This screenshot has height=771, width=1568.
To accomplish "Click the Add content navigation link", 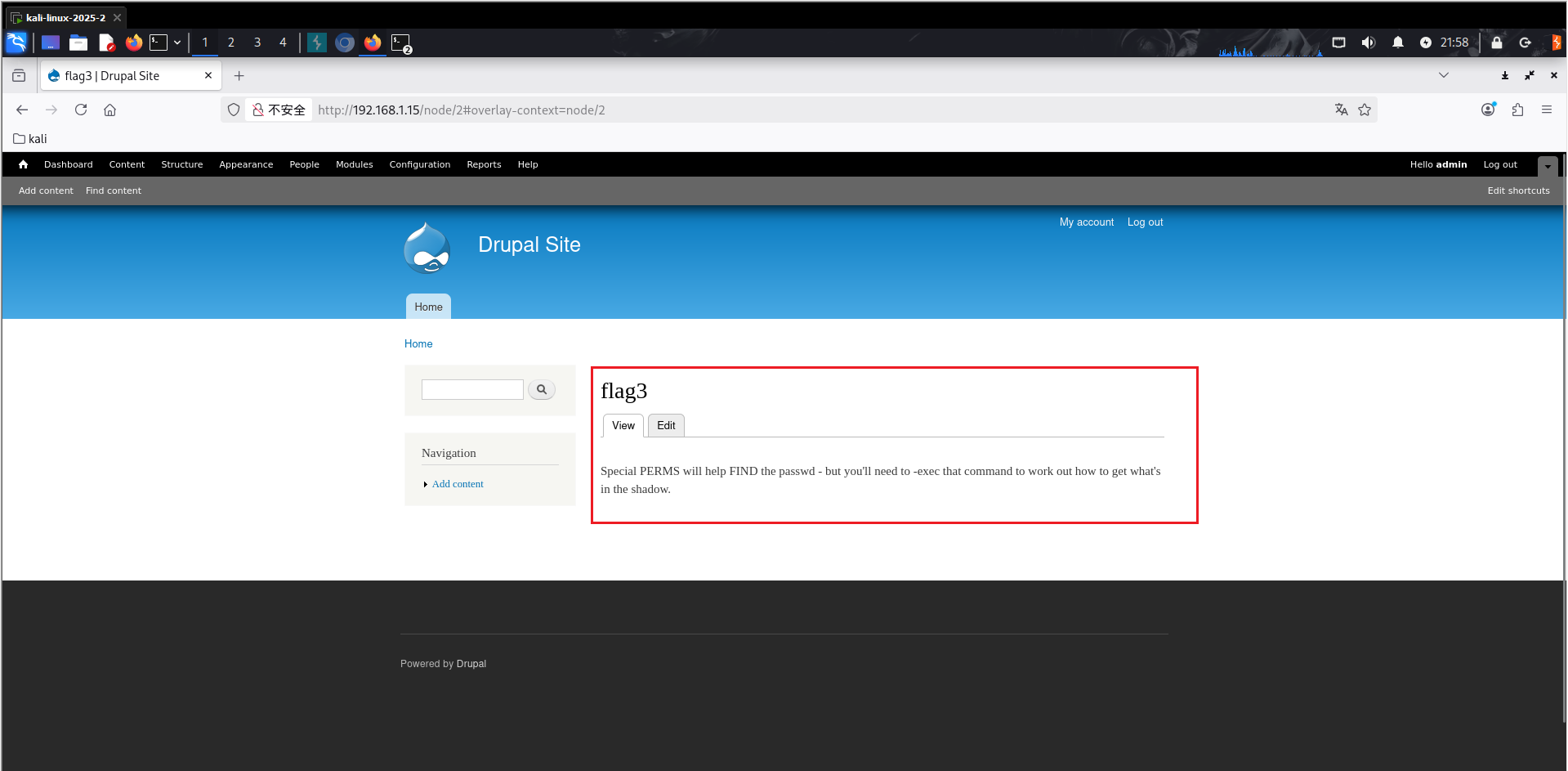I will (458, 484).
